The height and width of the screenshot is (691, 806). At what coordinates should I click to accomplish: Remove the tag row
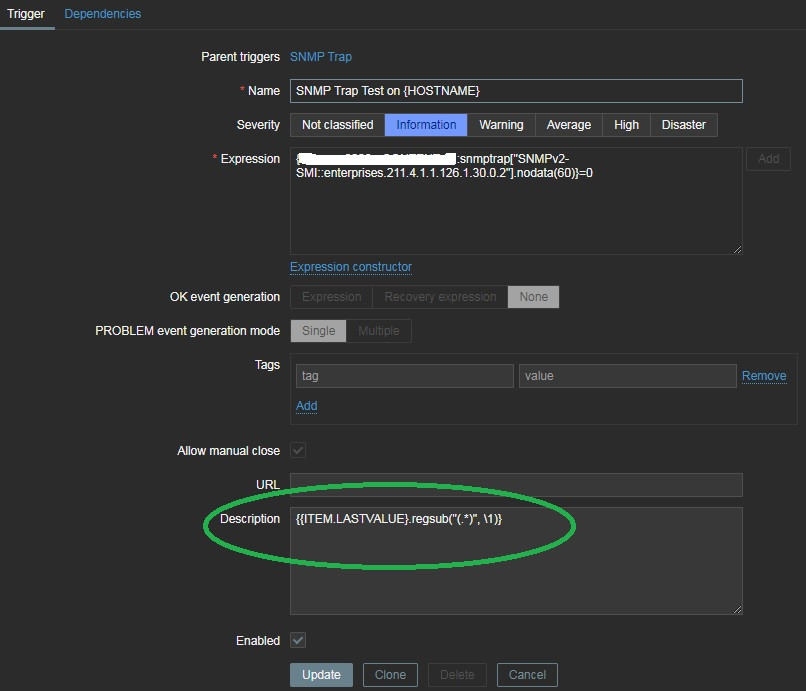click(x=764, y=376)
